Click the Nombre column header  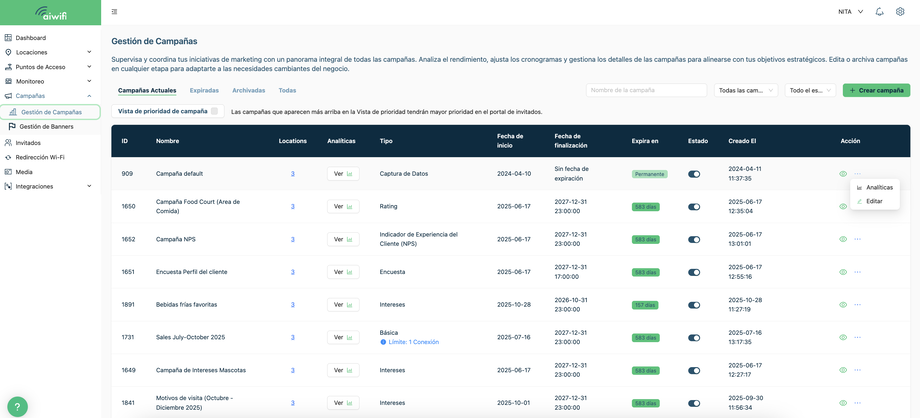[x=168, y=141]
